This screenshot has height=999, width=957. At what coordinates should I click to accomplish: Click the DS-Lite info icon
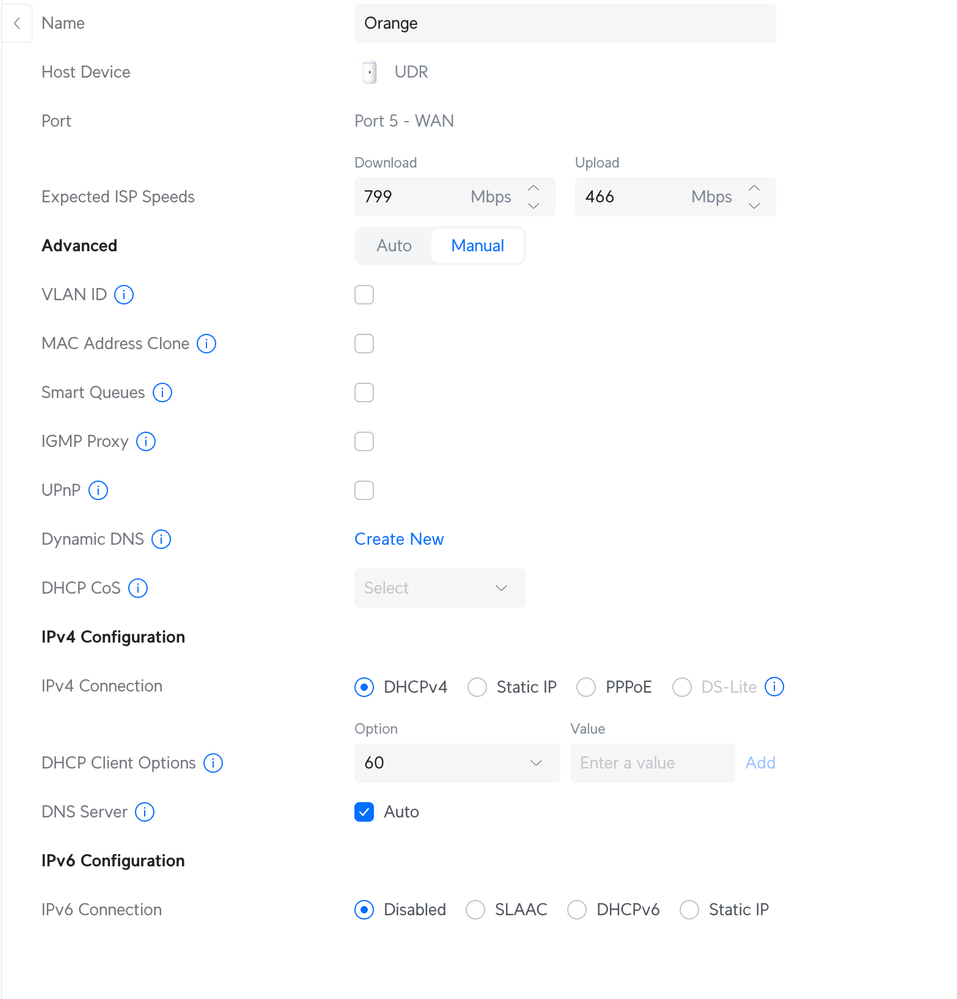[774, 687]
